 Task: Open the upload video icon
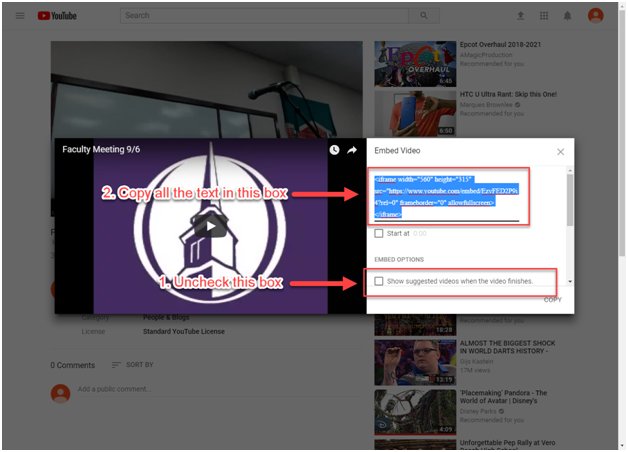point(520,16)
